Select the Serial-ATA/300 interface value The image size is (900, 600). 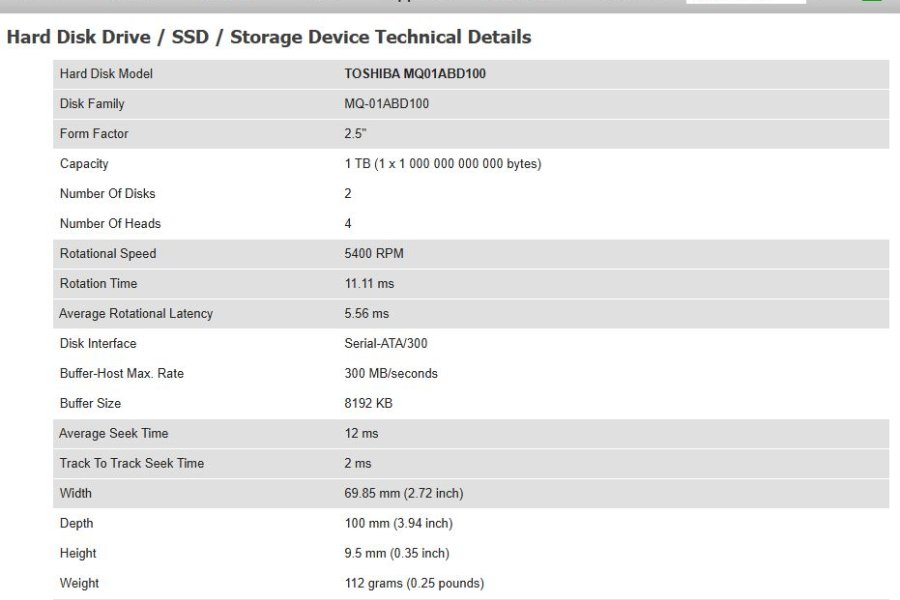(x=386, y=343)
